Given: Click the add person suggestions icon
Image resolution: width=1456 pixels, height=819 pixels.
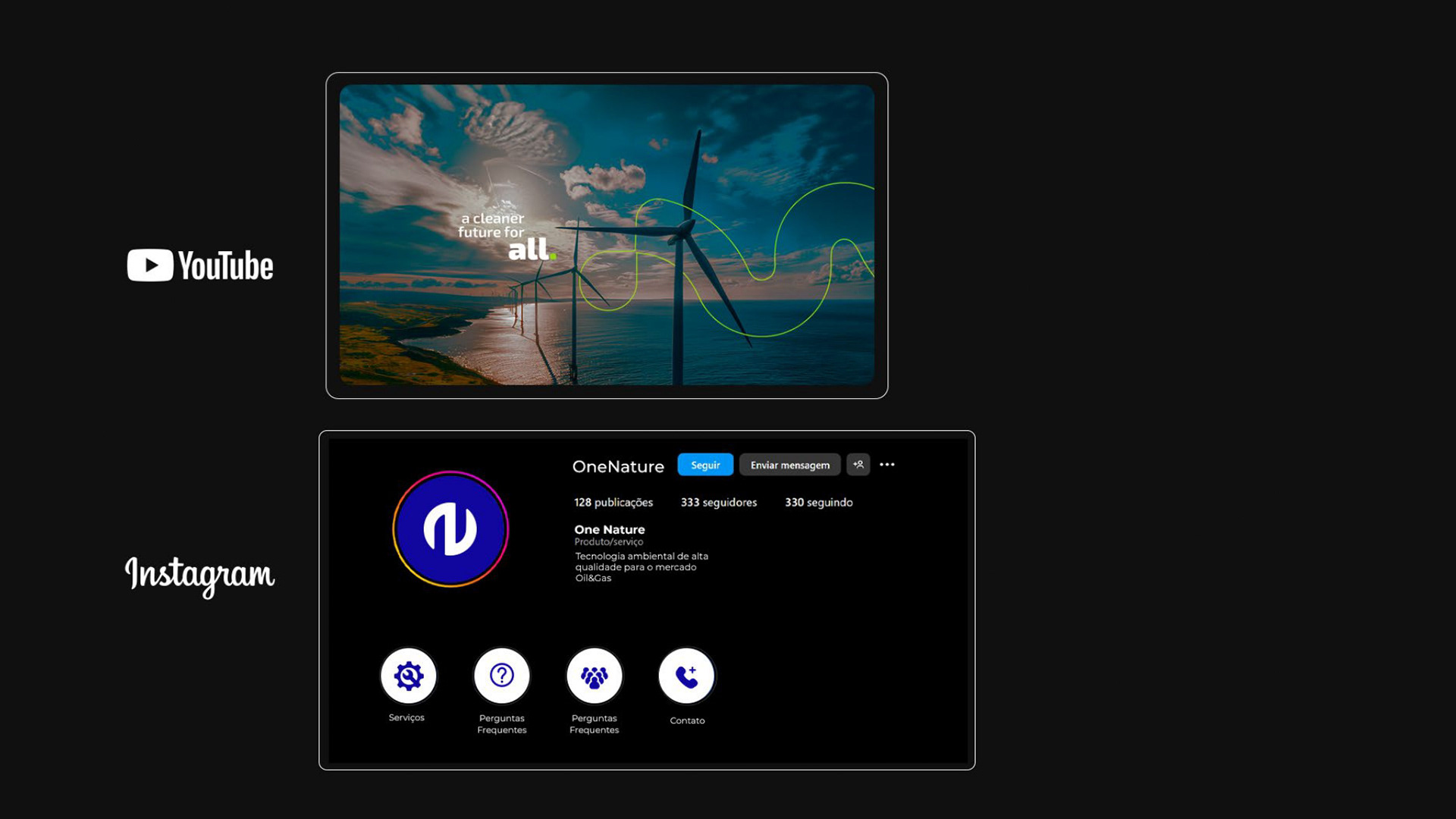Looking at the screenshot, I should [858, 465].
